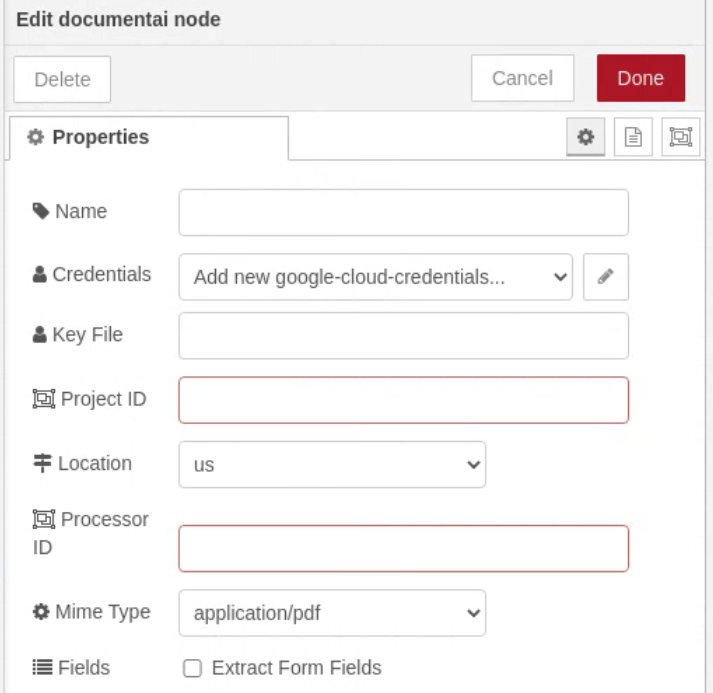This screenshot has width=713, height=693.
Task: Click the tag icon beside Name
Action: (41, 211)
